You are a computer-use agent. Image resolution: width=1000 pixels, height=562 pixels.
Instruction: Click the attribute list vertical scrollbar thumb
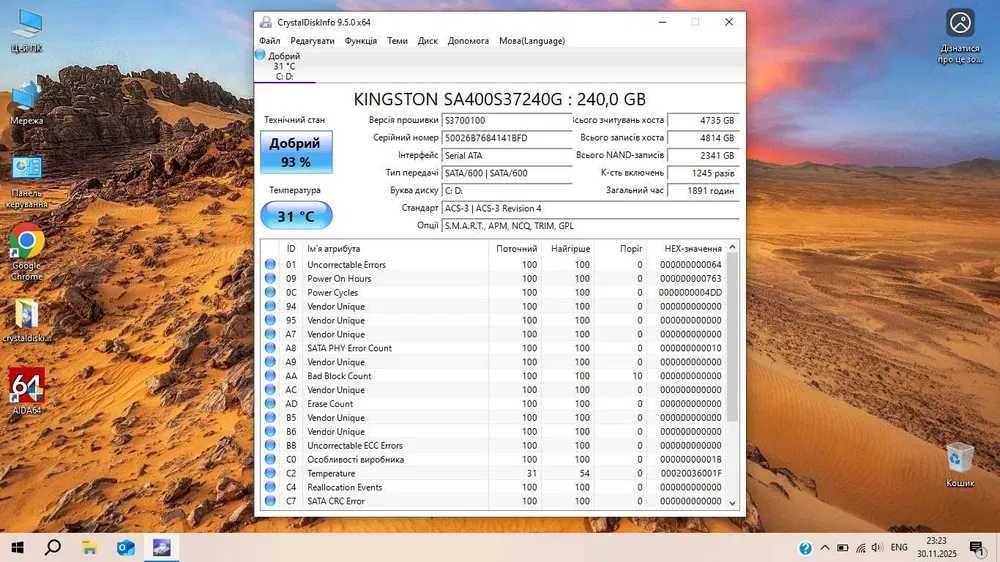click(x=732, y=337)
